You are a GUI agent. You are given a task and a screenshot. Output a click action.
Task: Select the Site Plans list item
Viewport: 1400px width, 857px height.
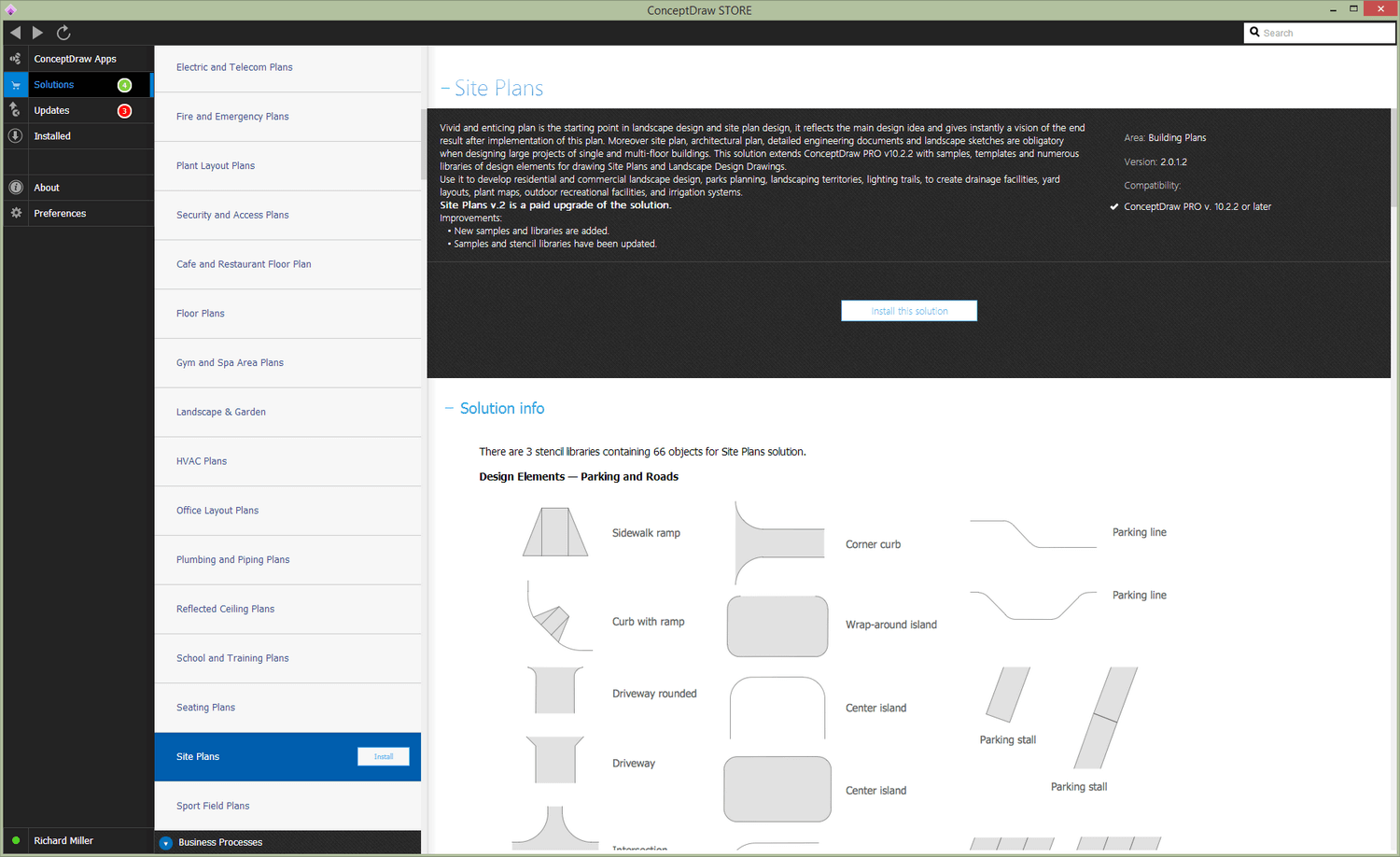[x=287, y=757]
